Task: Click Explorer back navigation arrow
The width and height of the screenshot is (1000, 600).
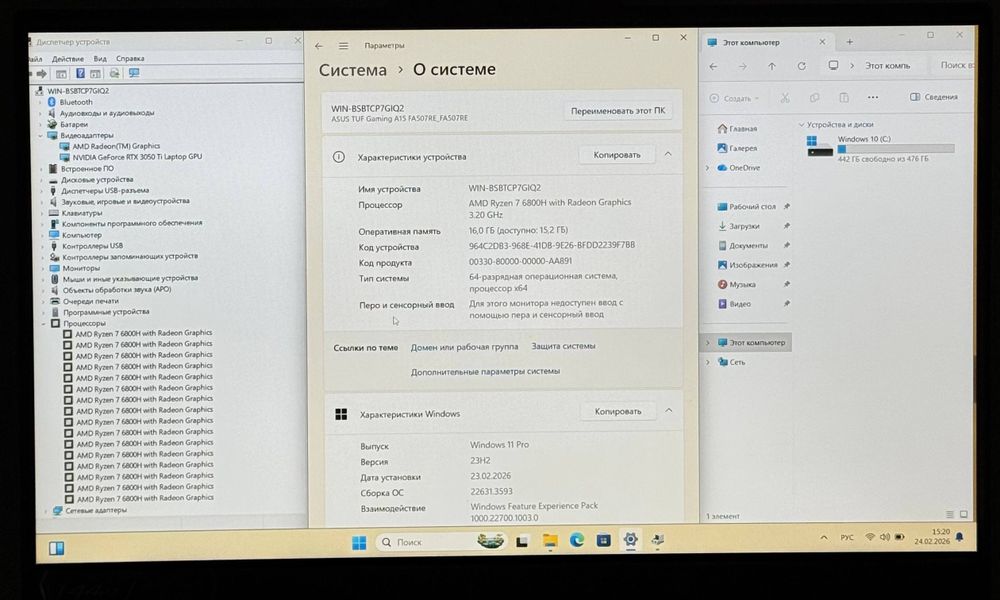Action: tap(714, 66)
